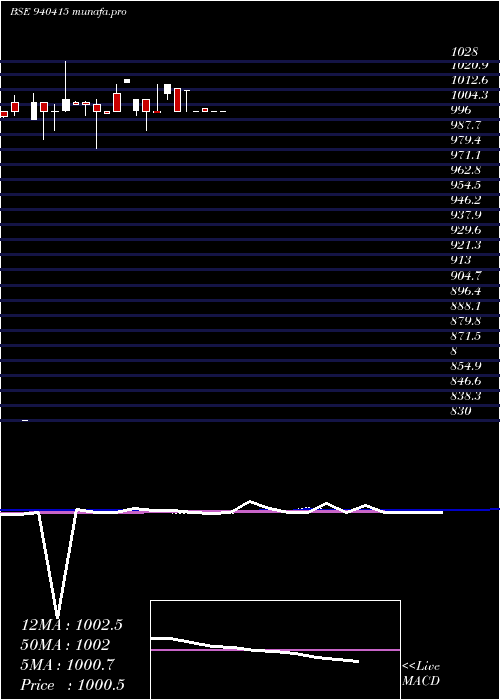Click the 962.8 price axis label
The image size is (500, 700).
point(466,170)
